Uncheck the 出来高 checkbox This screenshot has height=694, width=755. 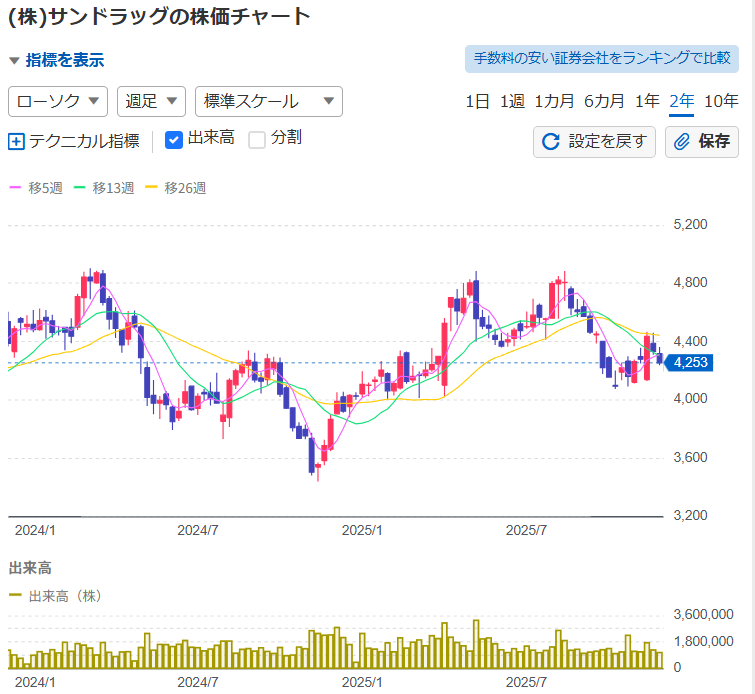click(x=173, y=140)
